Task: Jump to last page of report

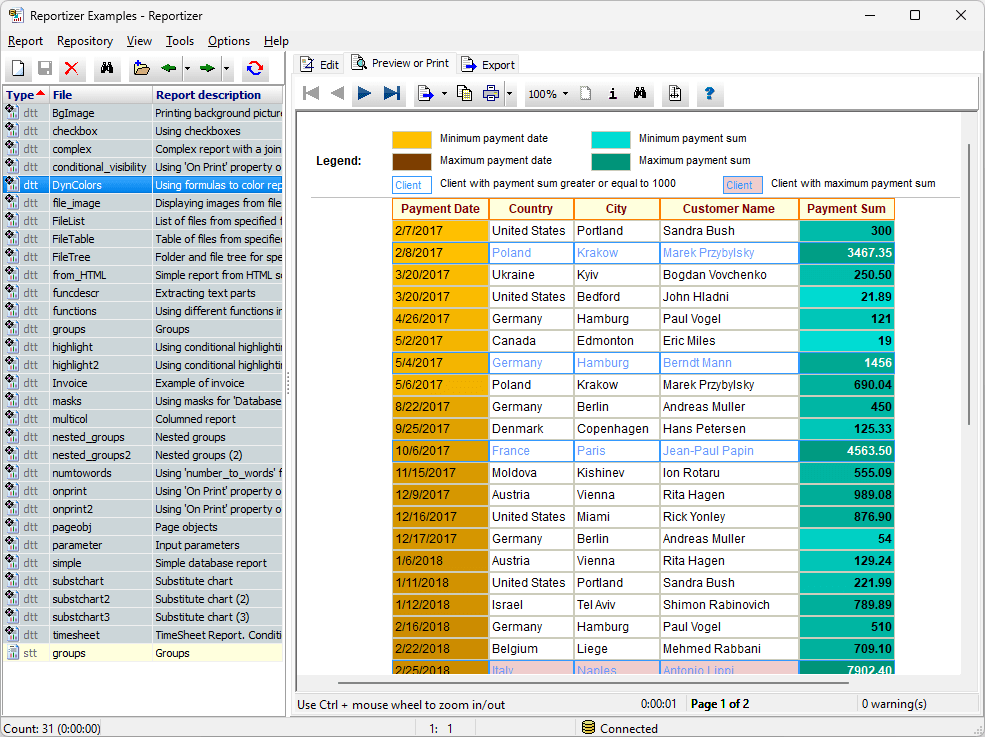Action: (392, 94)
